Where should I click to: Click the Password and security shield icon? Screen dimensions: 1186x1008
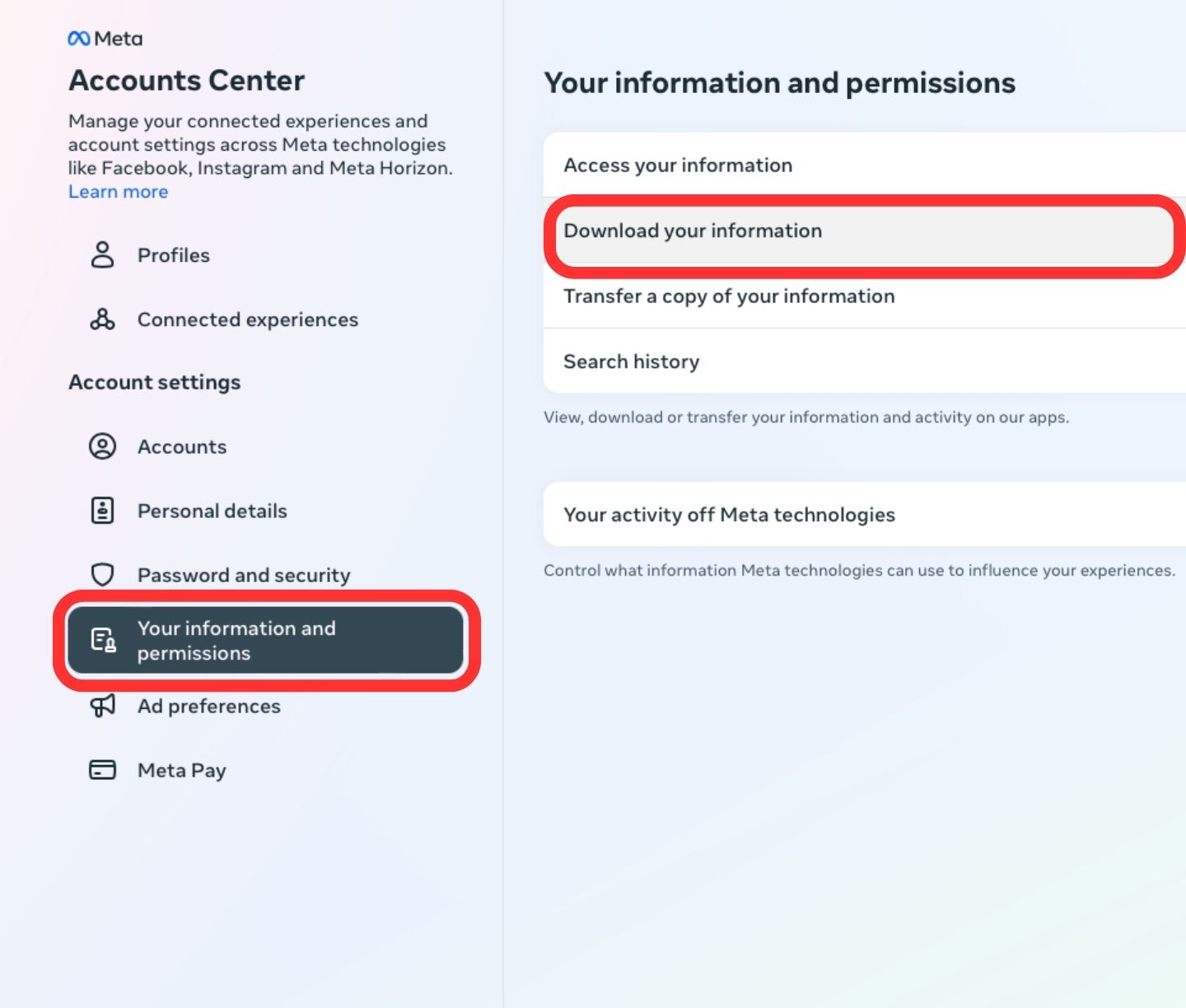coord(102,575)
